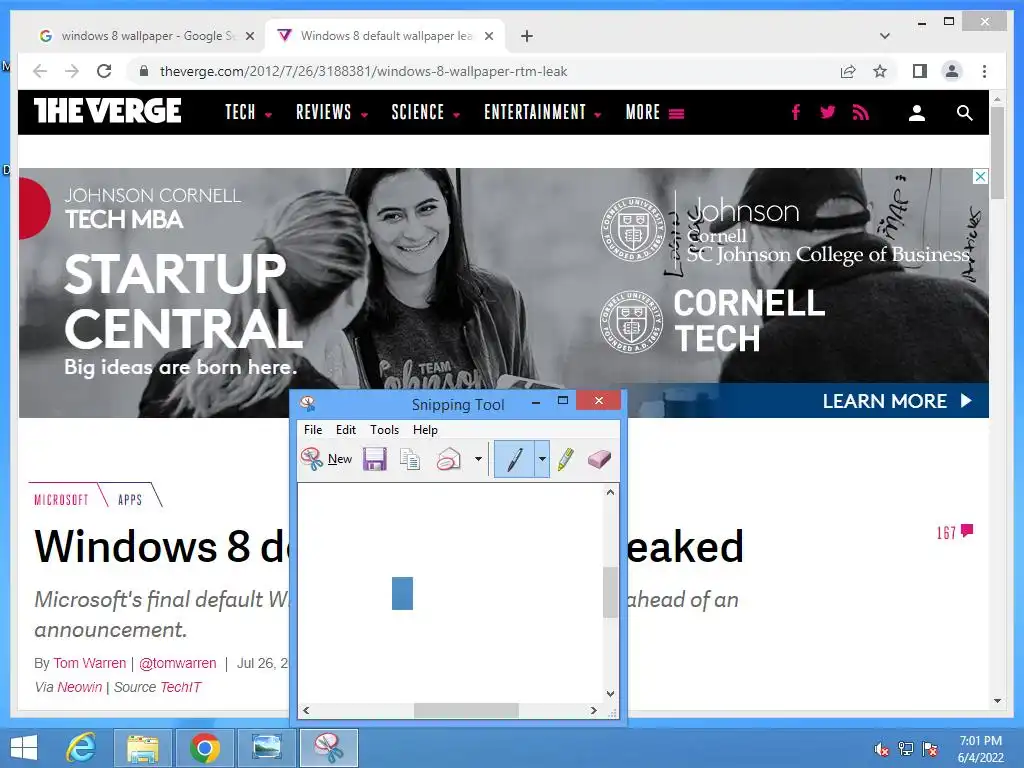The height and width of the screenshot is (768, 1024).
Task: Select the Highlighter tool
Action: click(566, 459)
